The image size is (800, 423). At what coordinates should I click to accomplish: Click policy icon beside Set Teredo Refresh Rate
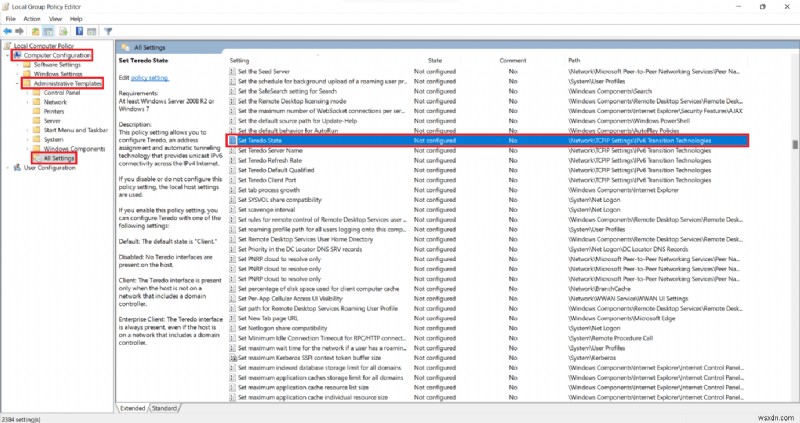233,160
